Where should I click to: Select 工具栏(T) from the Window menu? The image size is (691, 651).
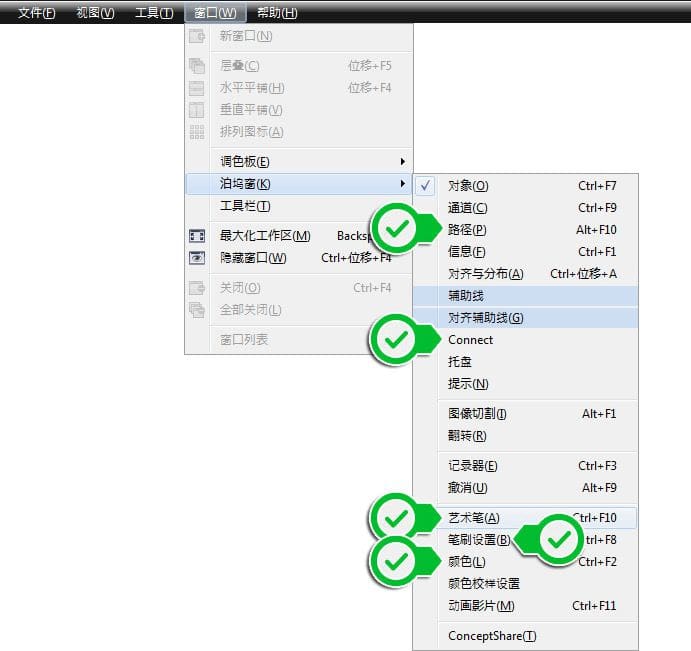(245, 206)
